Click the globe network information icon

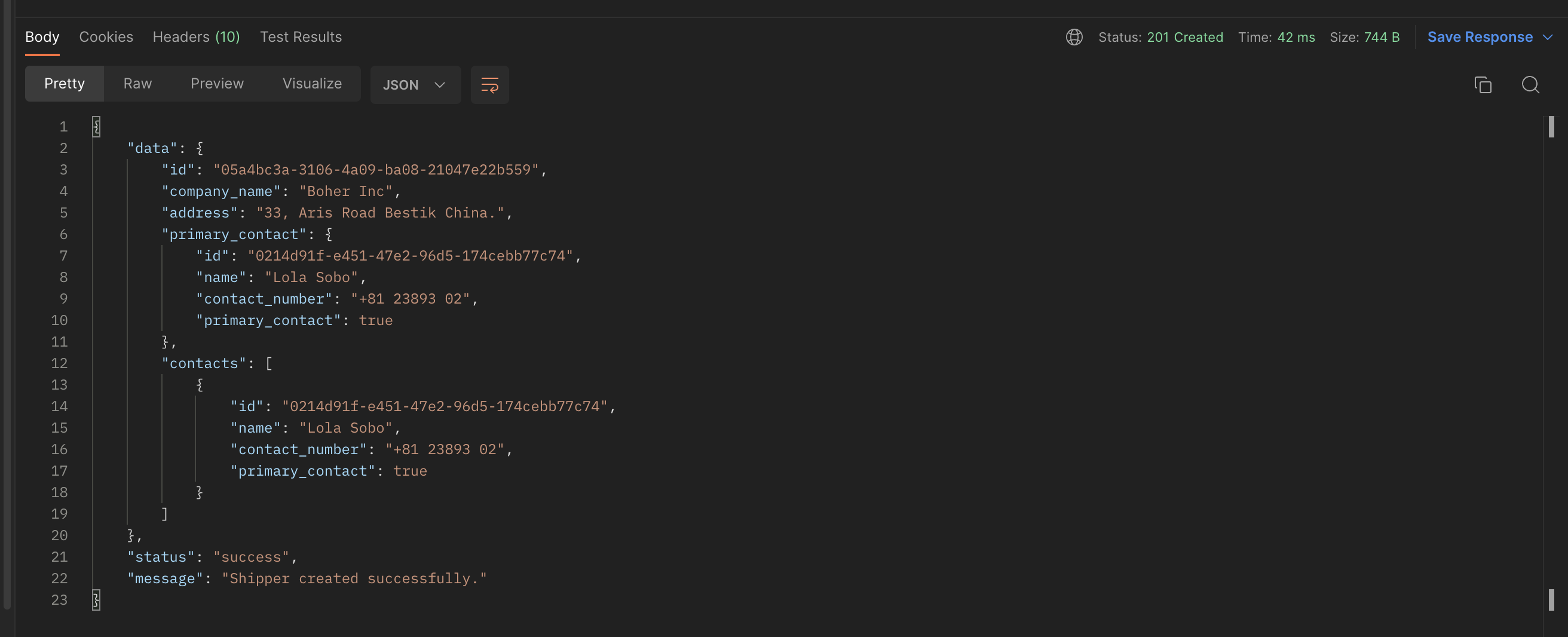point(1074,37)
